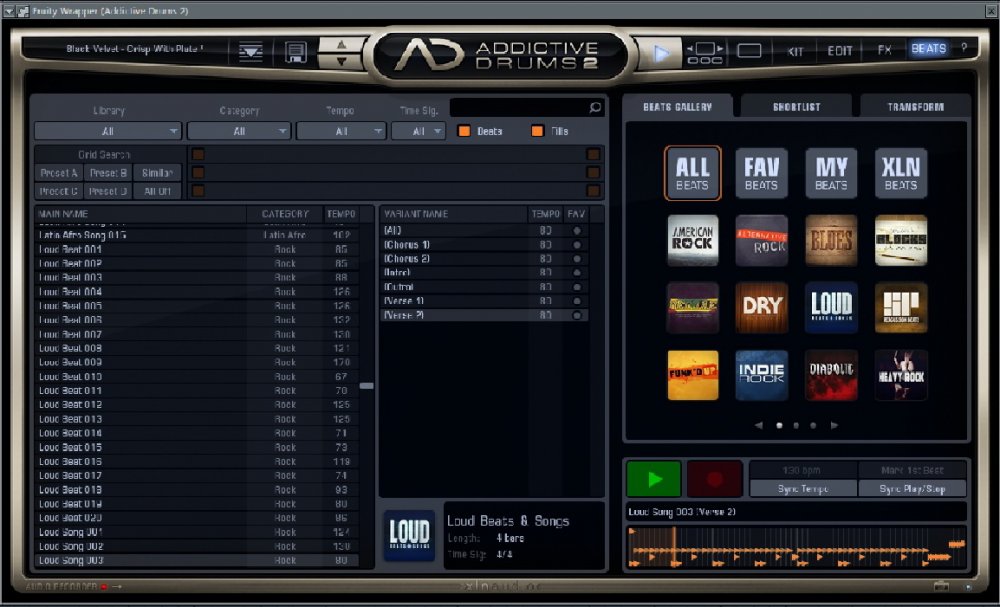Toggle favorite for (Chorus 1) variant
1000x607 pixels.
[x=577, y=245]
